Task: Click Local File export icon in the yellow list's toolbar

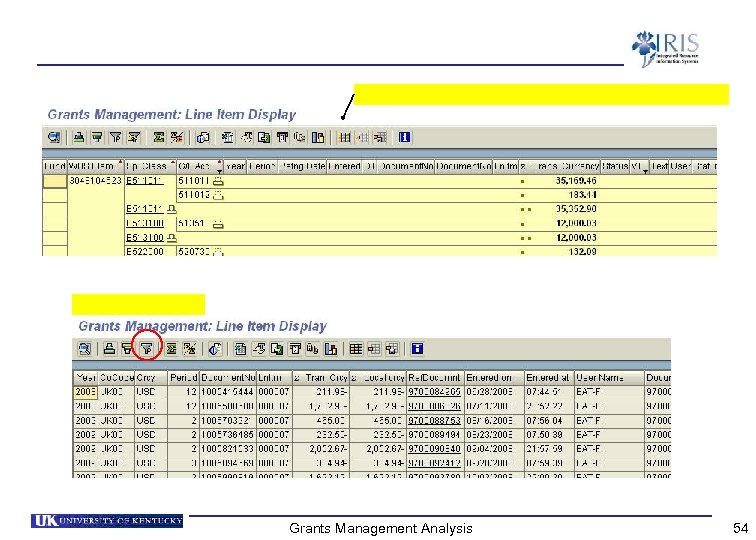Action: (264, 138)
